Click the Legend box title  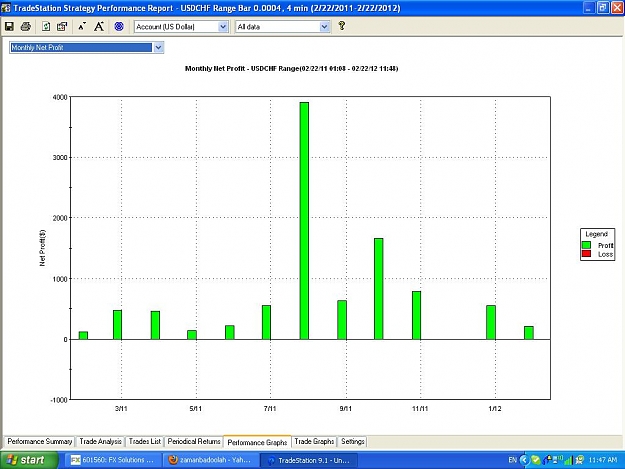tap(597, 234)
